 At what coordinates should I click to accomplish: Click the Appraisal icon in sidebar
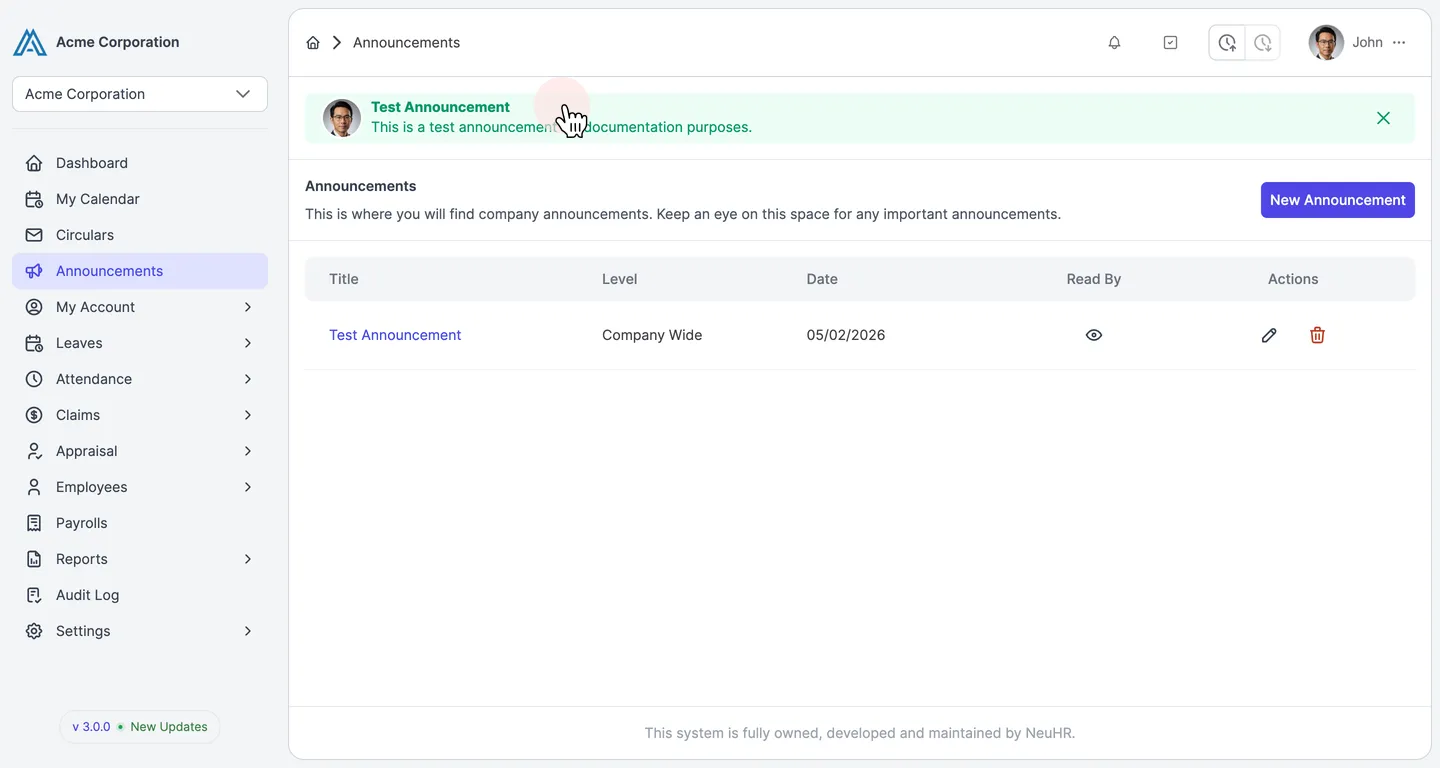pos(34,451)
